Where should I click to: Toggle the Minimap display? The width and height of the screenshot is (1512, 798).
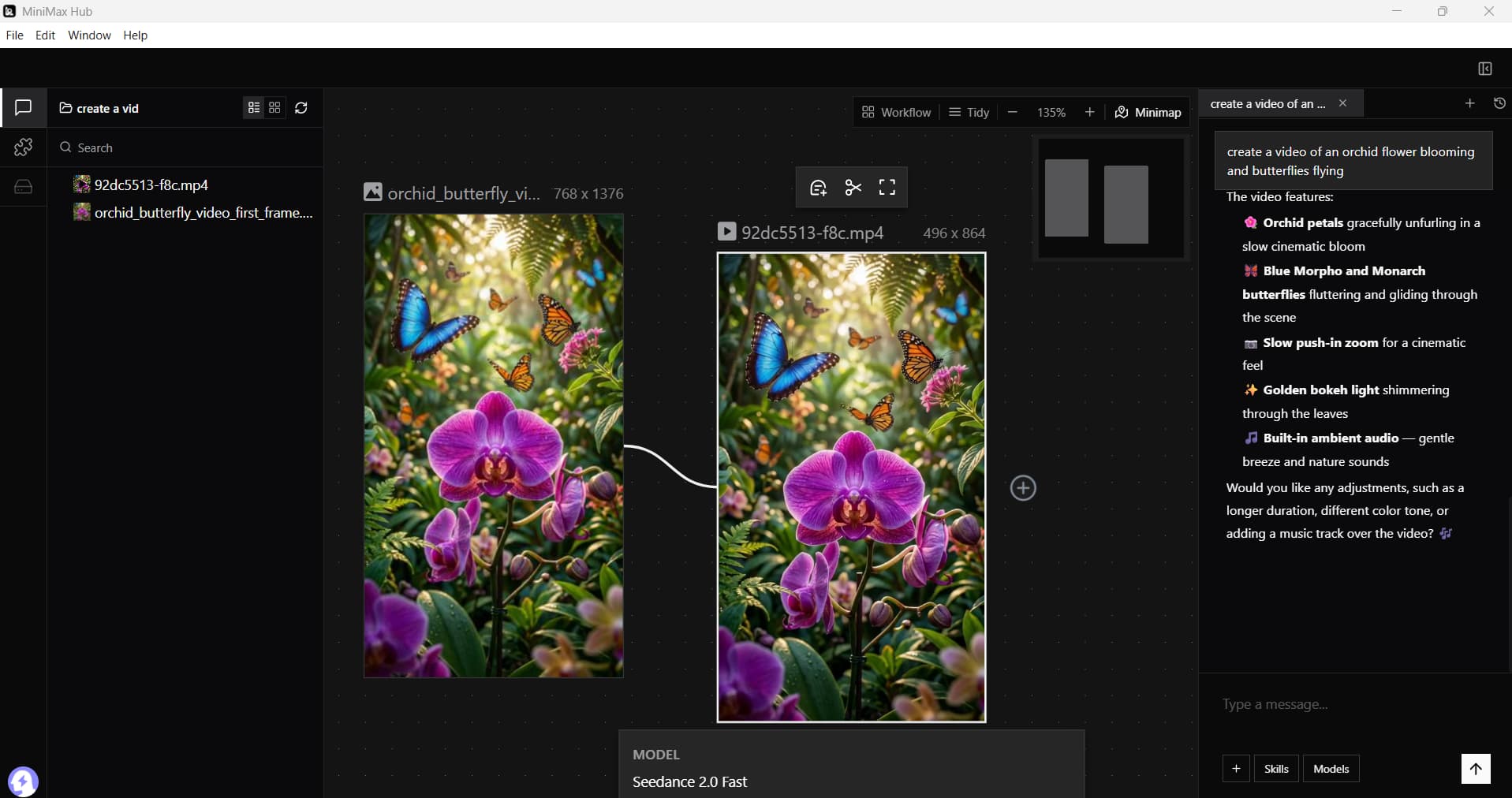click(x=1148, y=113)
